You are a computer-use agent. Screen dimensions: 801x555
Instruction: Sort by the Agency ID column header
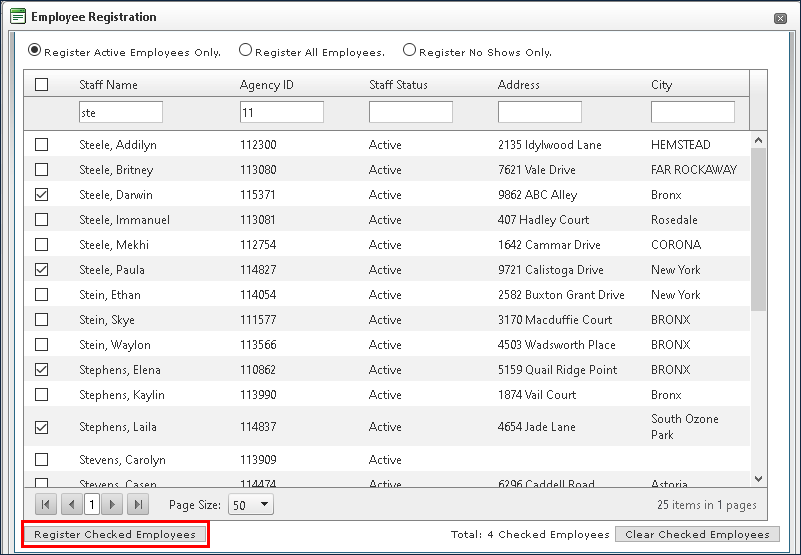point(266,85)
